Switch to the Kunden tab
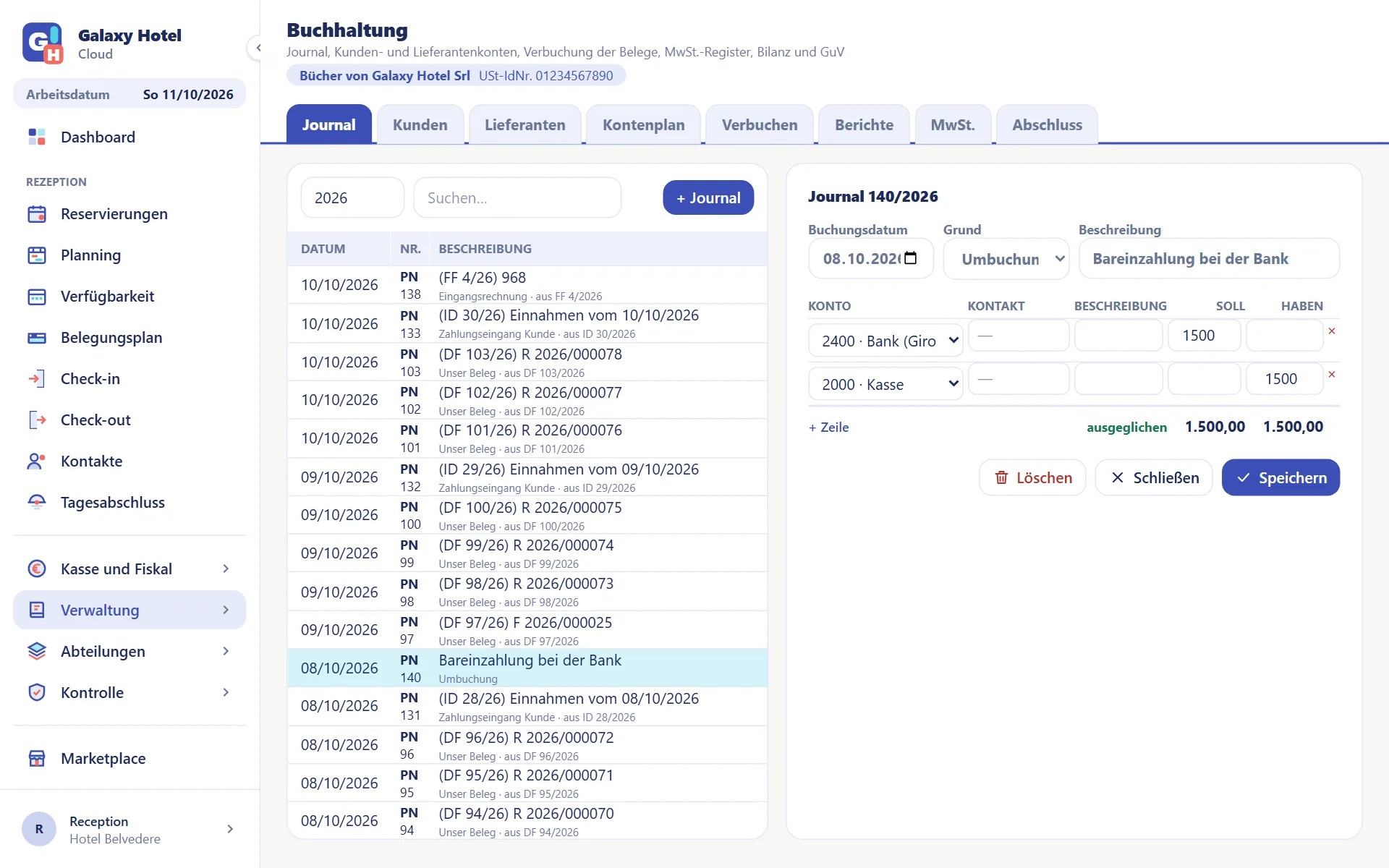Screen dimensions: 1389x868 click(x=420, y=124)
